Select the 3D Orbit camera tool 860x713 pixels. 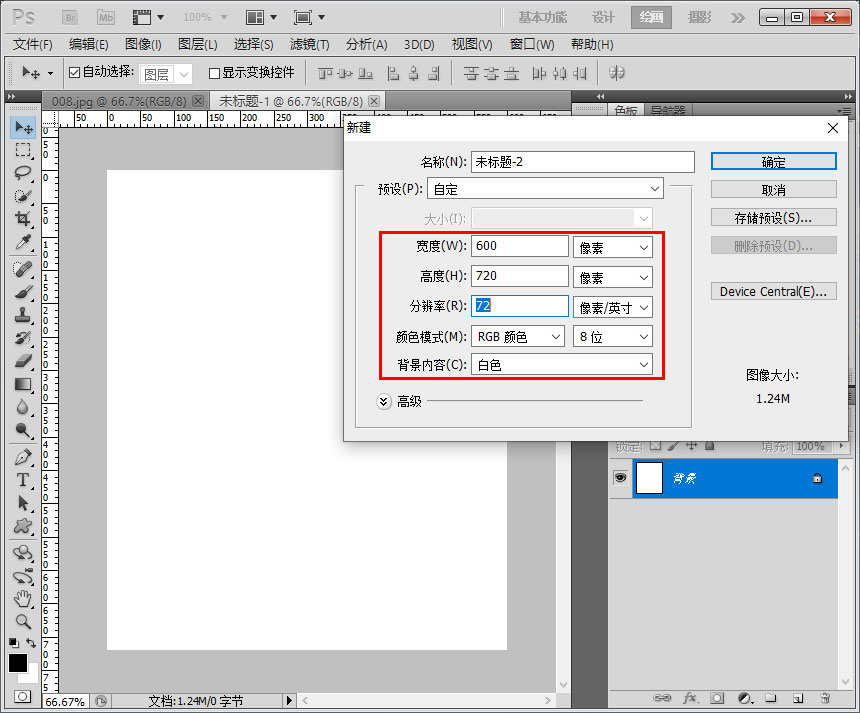click(x=23, y=576)
